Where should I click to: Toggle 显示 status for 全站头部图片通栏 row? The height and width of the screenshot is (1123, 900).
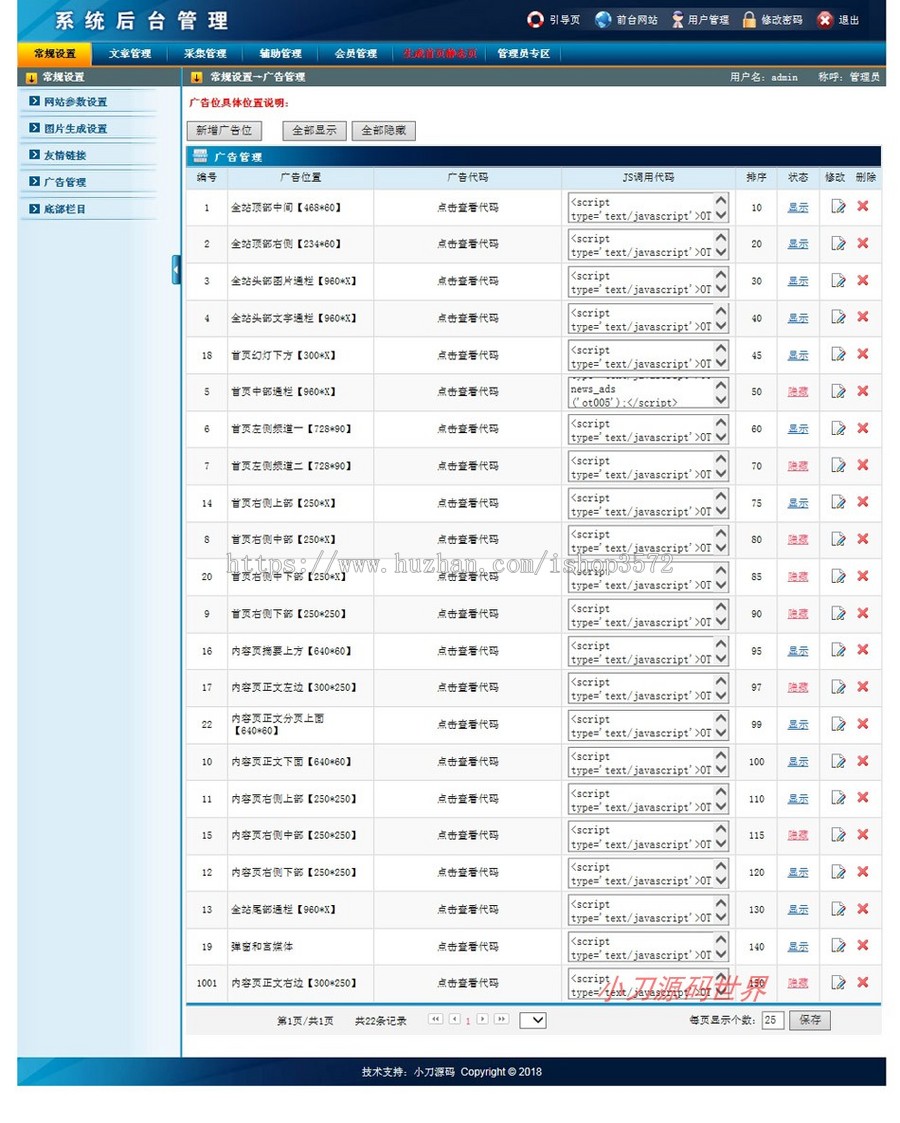coord(798,281)
